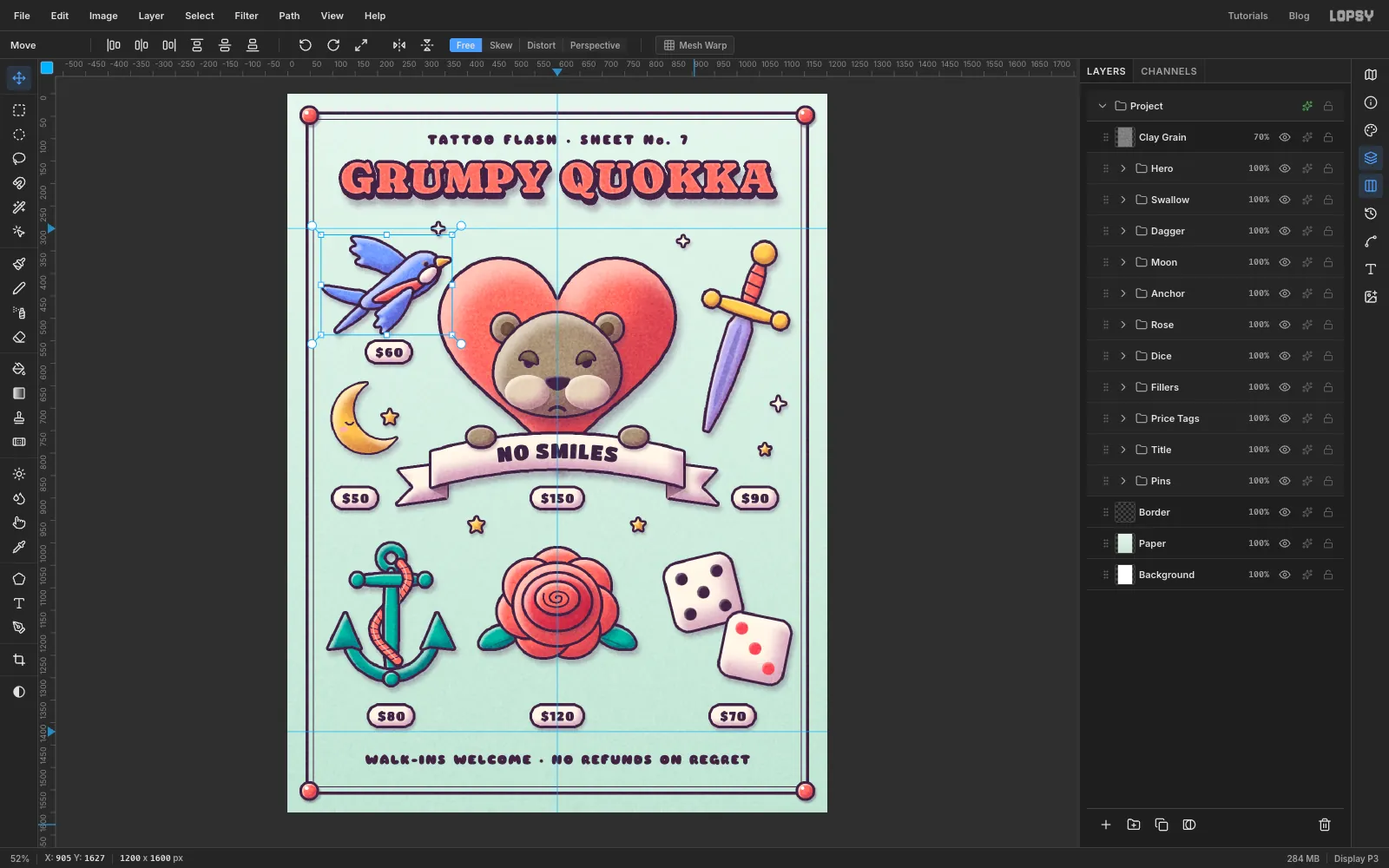Click the blue foreground color swatch
Image resolution: width=1389 pixels, height=868 pixels.
click(x=47, y=67)
